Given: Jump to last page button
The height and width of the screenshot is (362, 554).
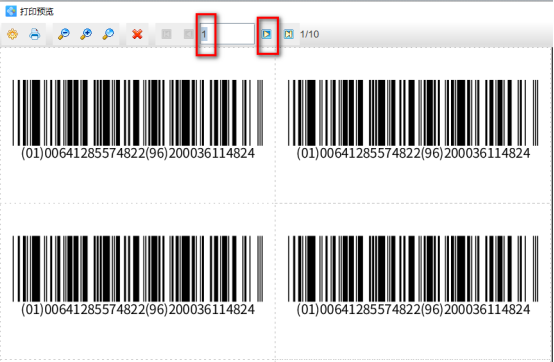Looking at the screenshot, I should pos(289,34).
